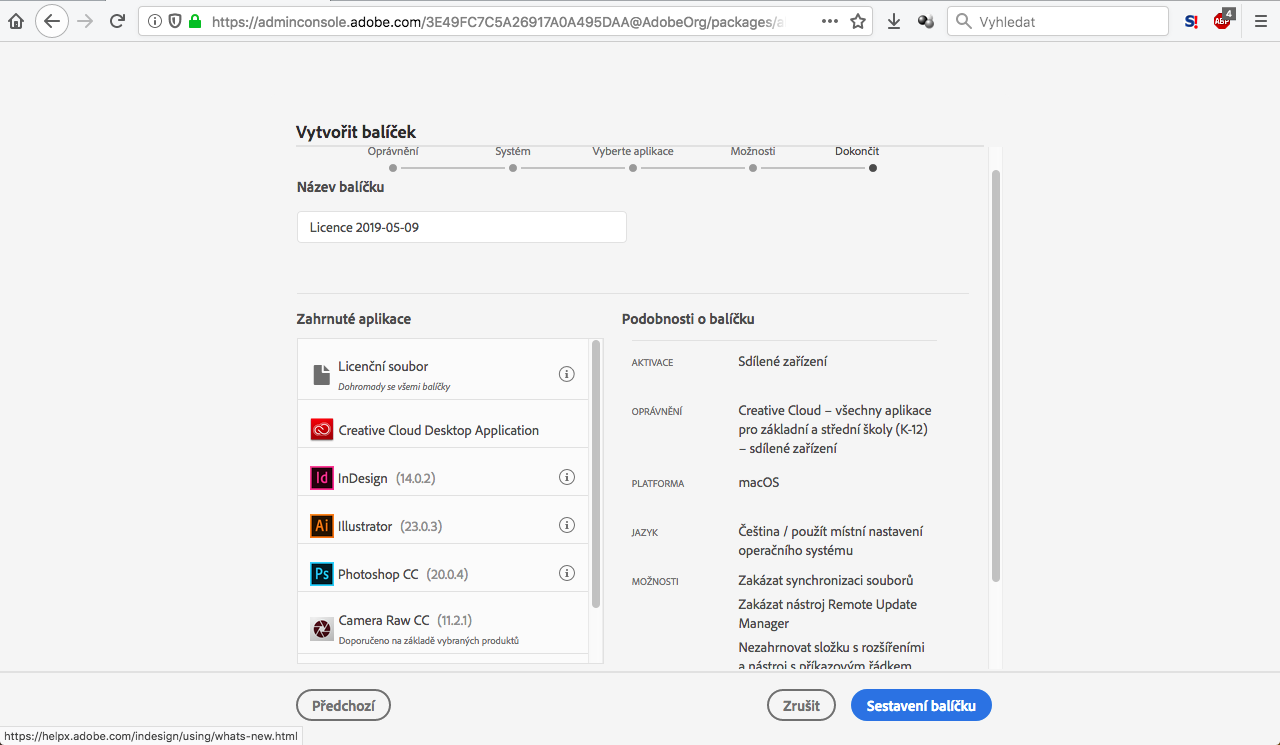Click the green padlock security icon
The image size is (1280, 745).
(x=194, y=21)
